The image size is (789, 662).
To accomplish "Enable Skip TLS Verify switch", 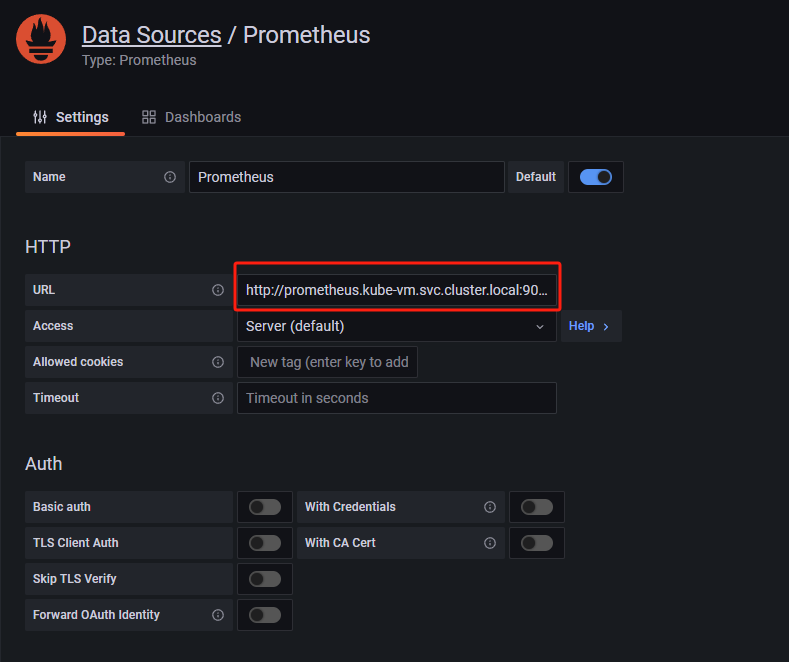I will [265, 579].
